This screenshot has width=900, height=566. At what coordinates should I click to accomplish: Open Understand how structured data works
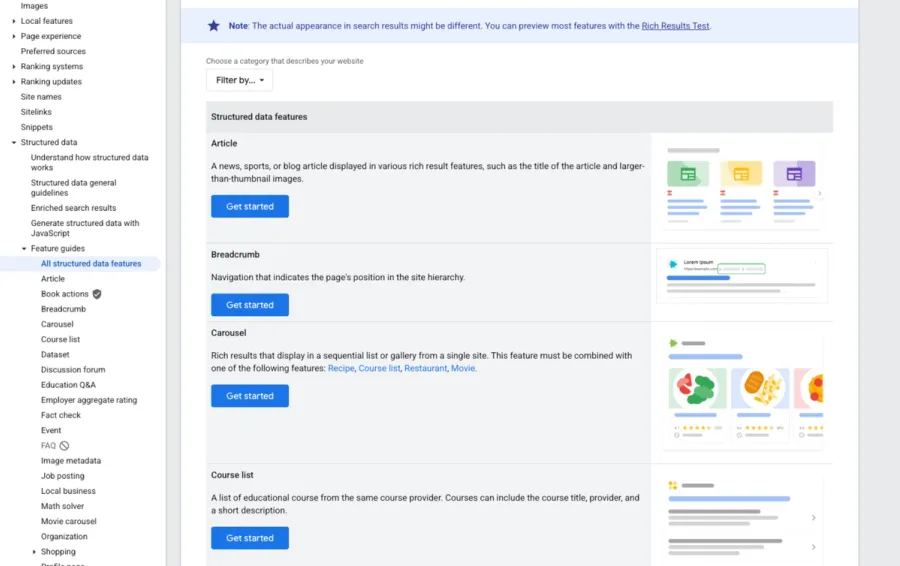point(90,162)
